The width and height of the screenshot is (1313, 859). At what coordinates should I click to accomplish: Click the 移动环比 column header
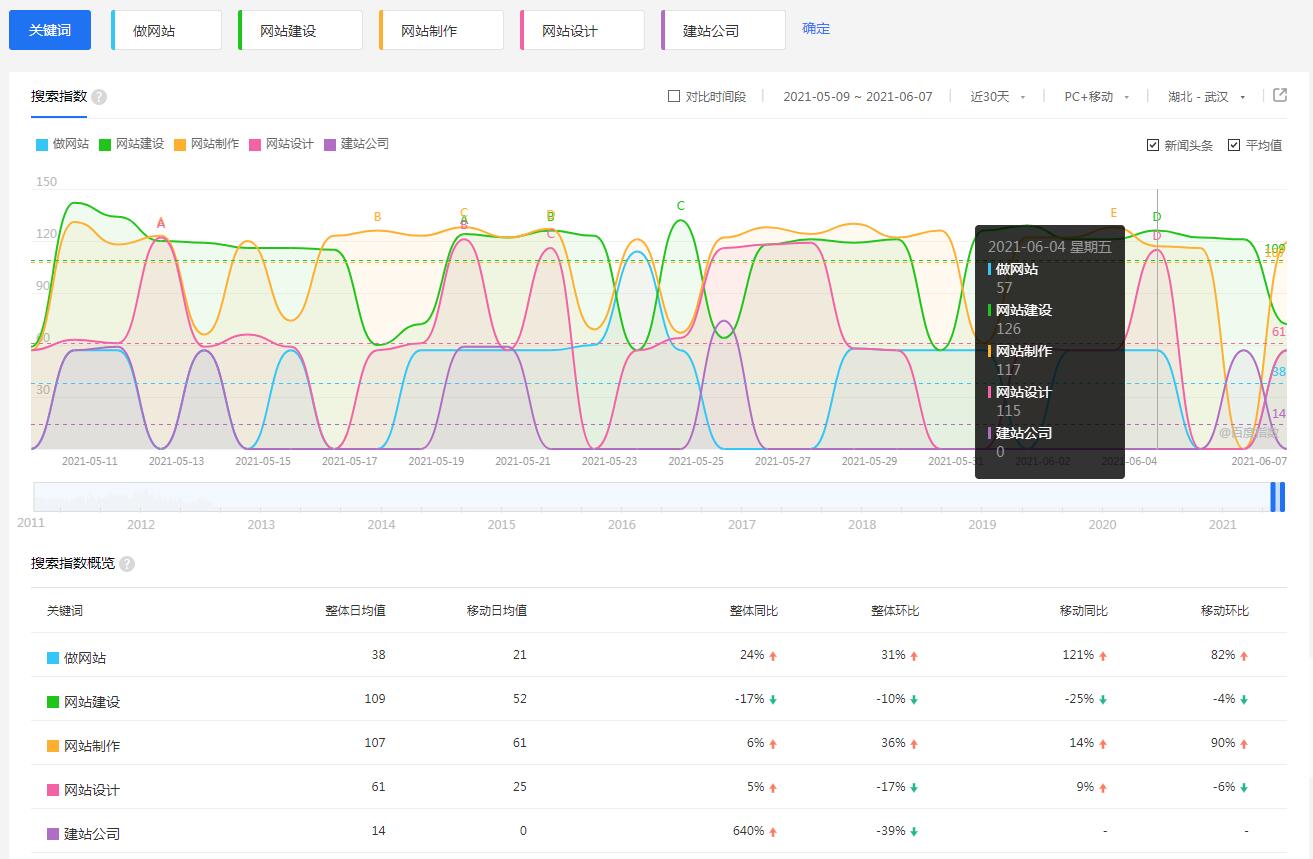point(1225,610)
